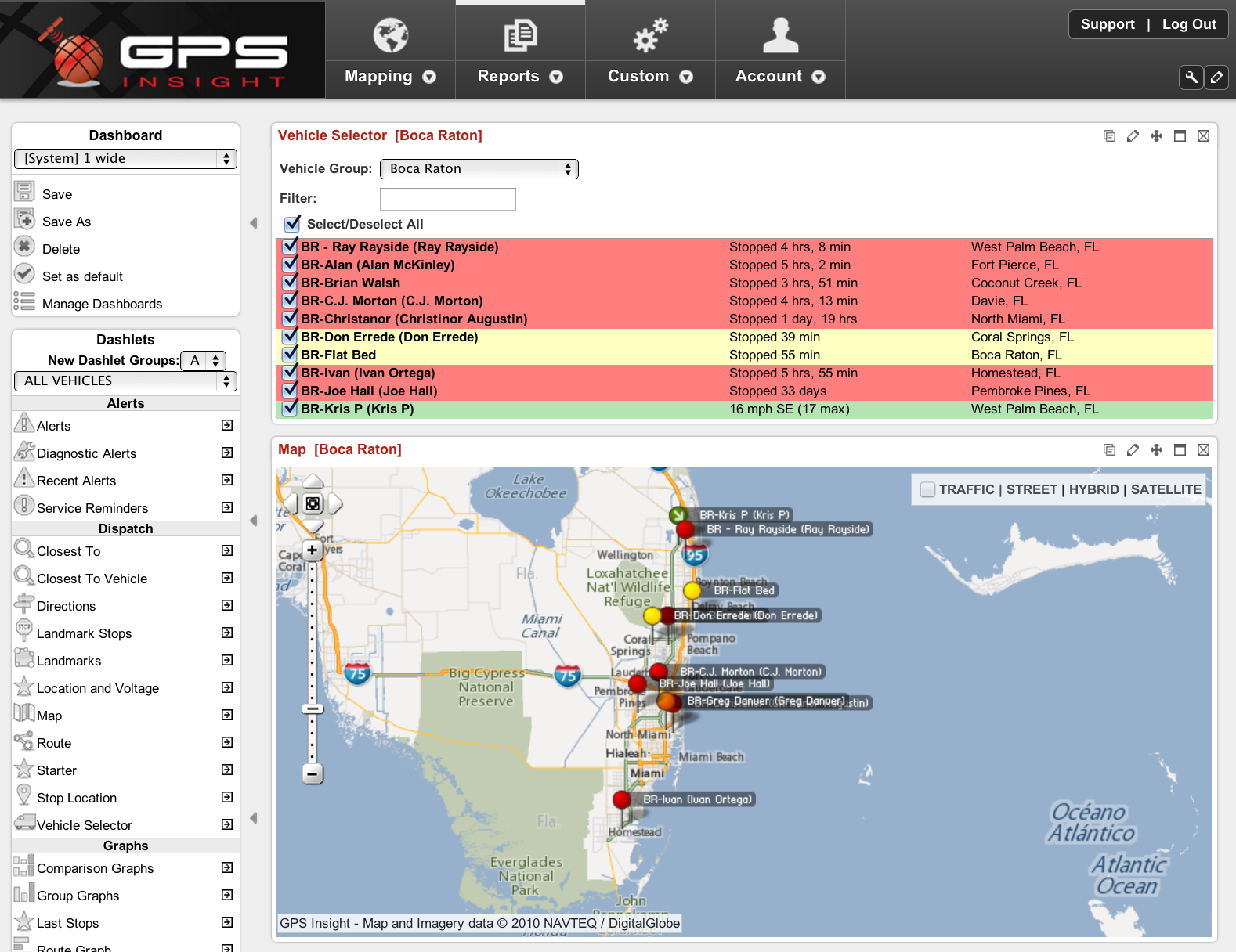
Task: Click the map zoom in plus button
Action: click(x=313, y=550)
